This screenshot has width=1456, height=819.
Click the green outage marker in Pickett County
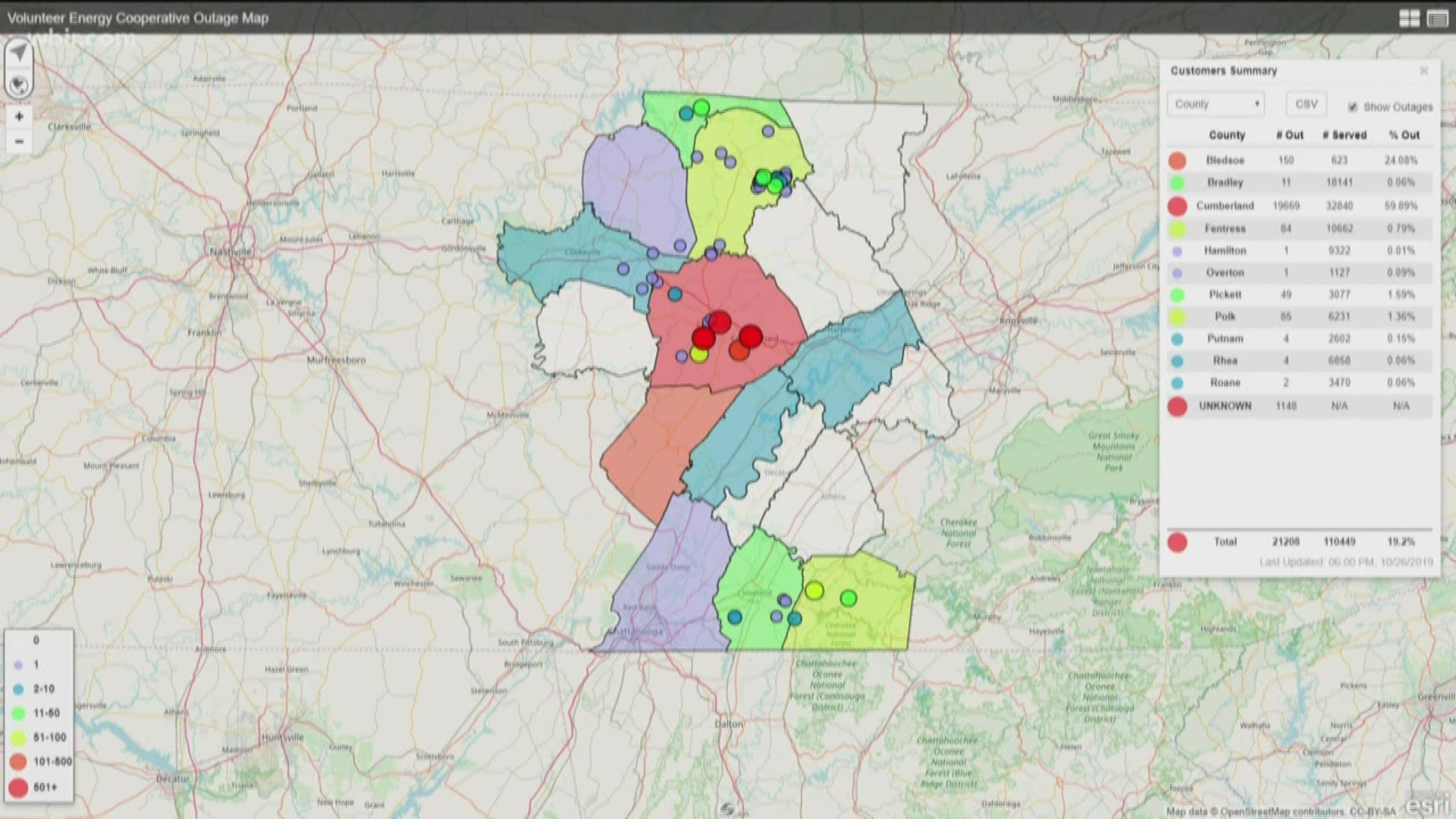click(701, 108)
